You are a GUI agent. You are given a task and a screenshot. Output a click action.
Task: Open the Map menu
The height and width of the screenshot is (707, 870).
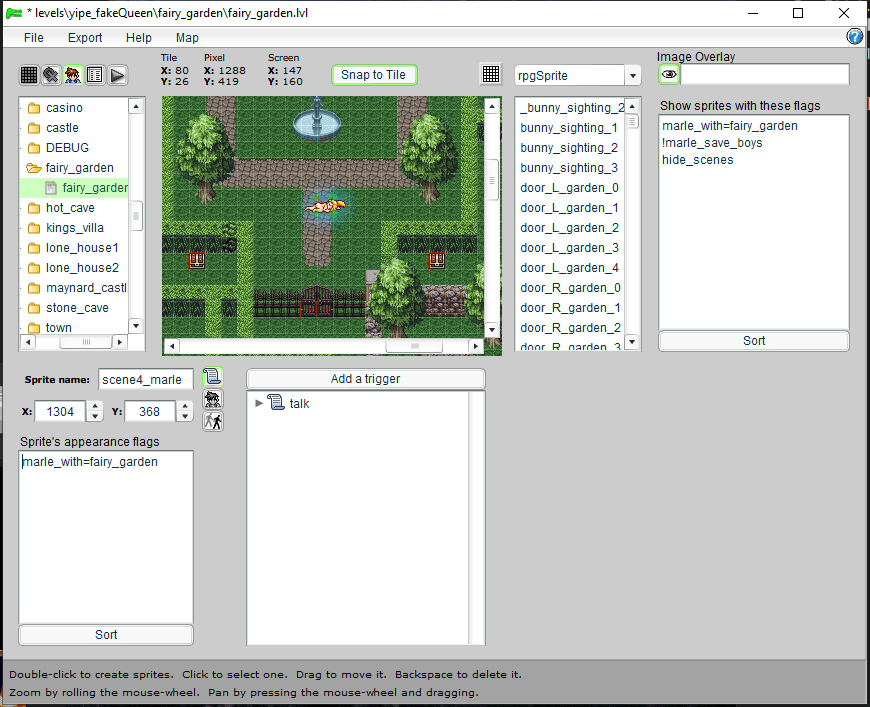[x=187, y=38]
